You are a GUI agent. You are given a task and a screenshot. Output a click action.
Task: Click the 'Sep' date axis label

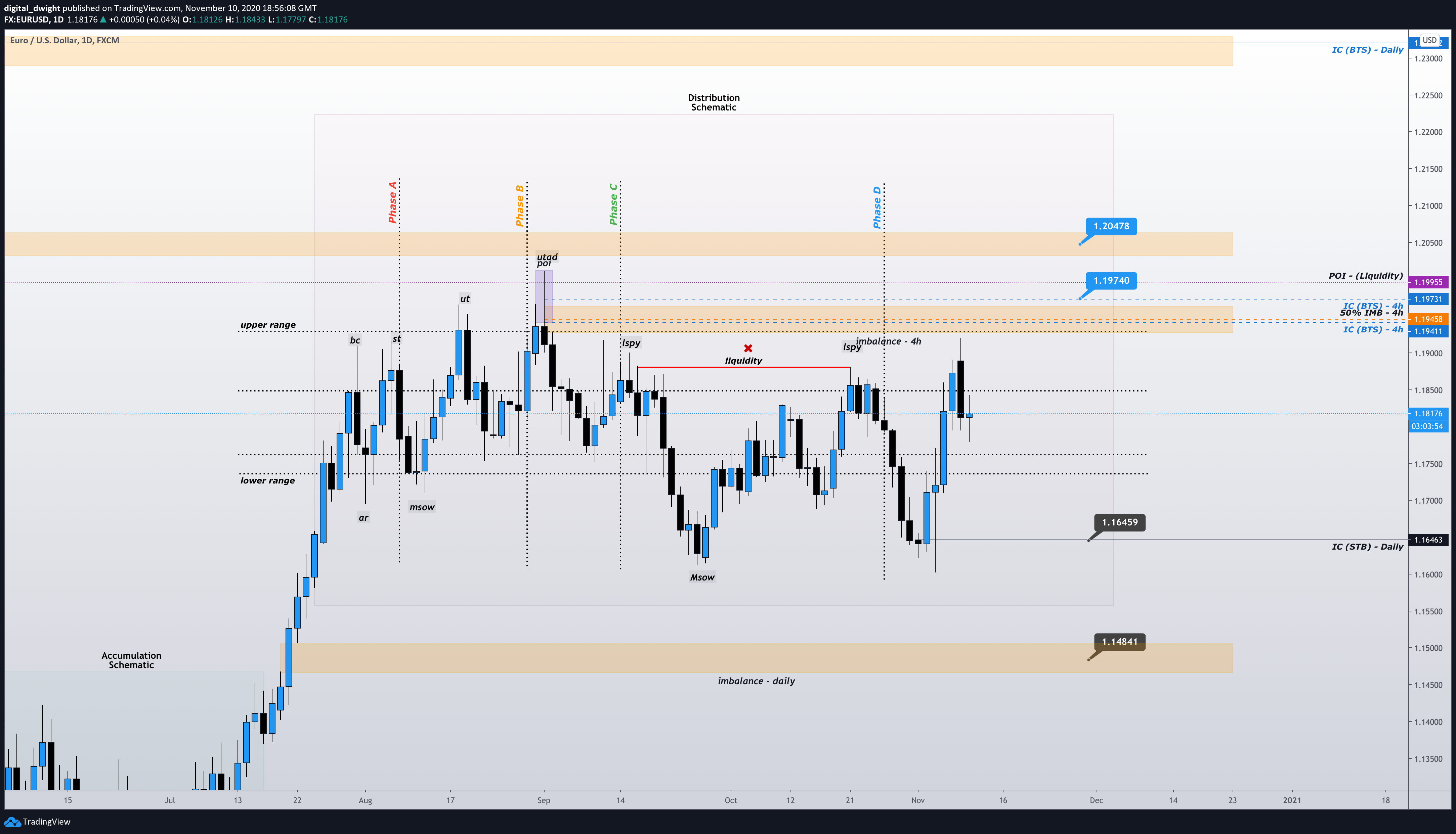click(544, 800)
